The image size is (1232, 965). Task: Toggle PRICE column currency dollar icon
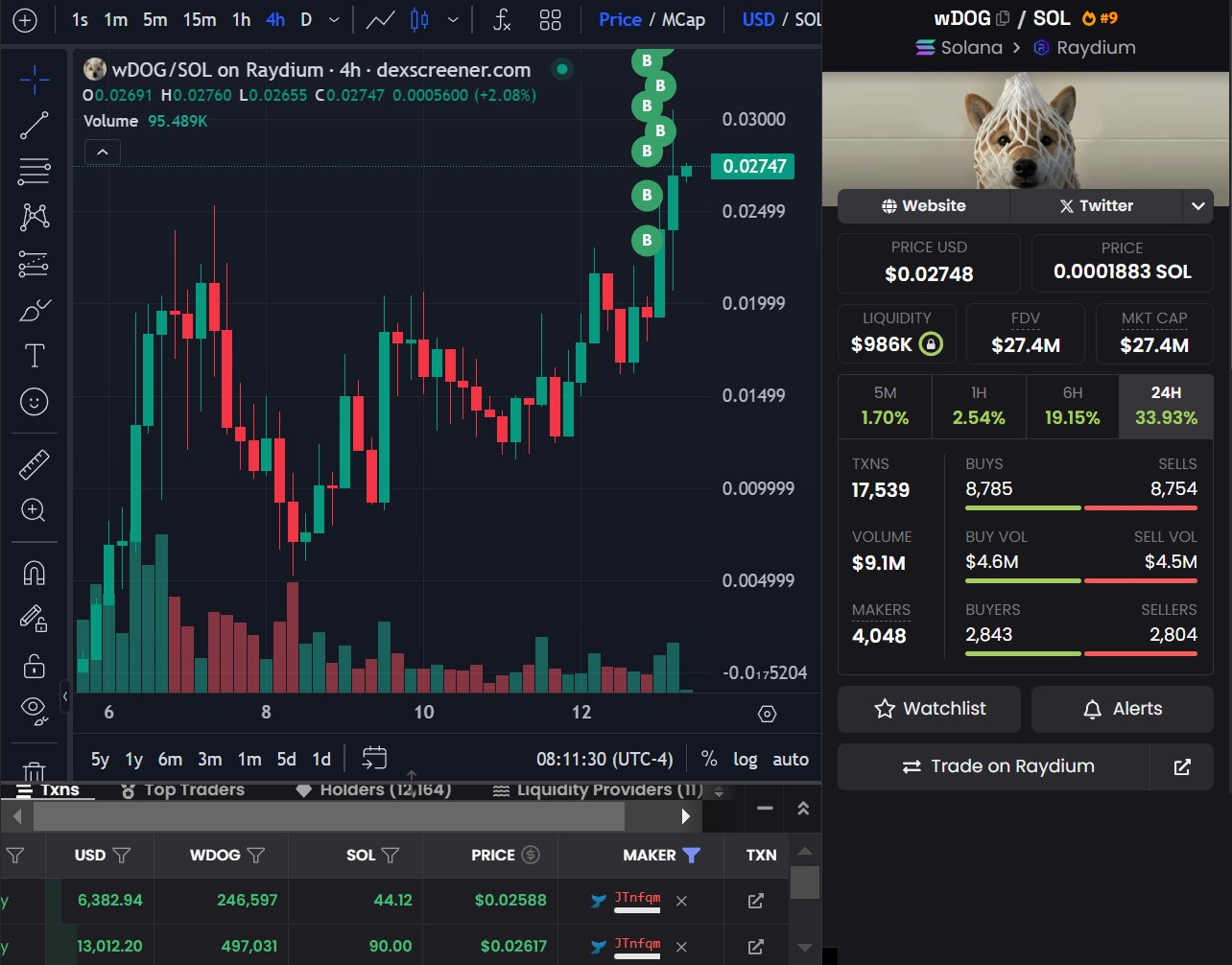point(531,855)
